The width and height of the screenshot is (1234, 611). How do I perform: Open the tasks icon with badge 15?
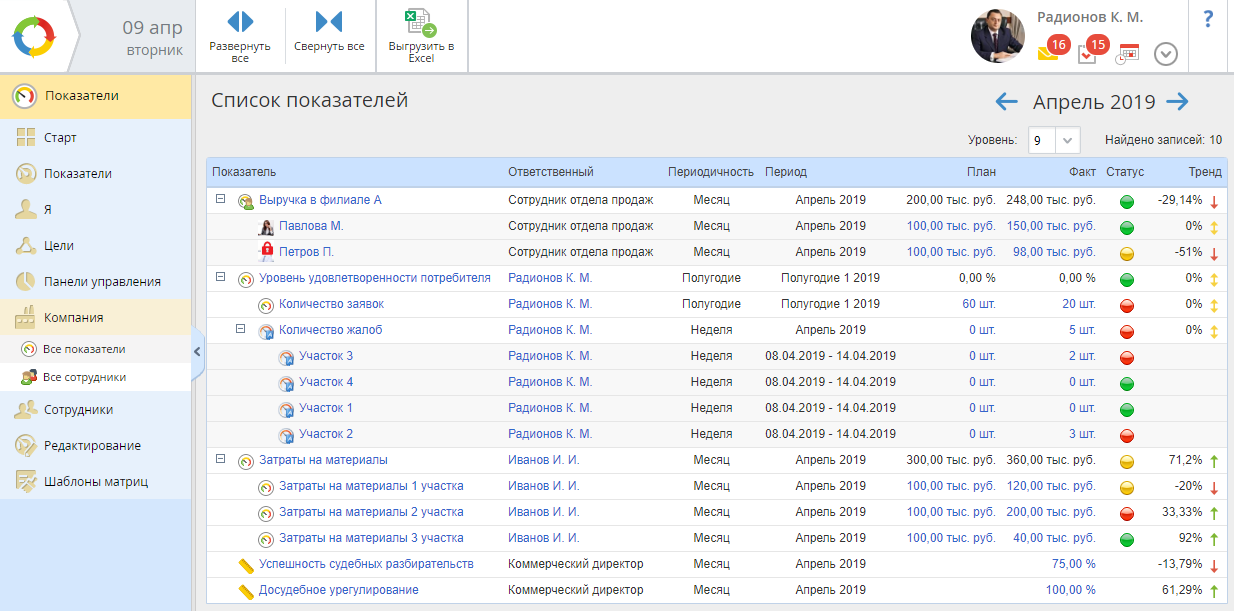point(1088,53)
